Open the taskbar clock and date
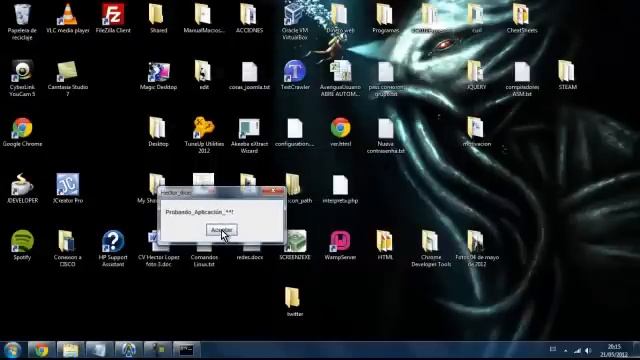The height and width of the screenshot is (360, 640). point(613,351)
